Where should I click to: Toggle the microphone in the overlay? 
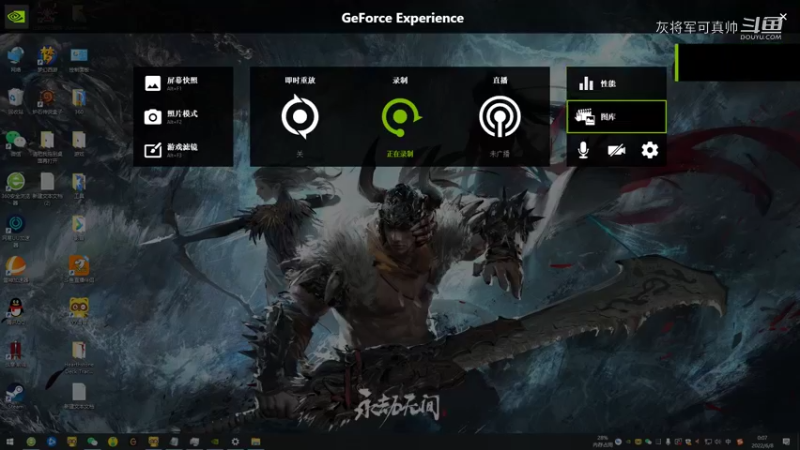(x=583, y=150)
